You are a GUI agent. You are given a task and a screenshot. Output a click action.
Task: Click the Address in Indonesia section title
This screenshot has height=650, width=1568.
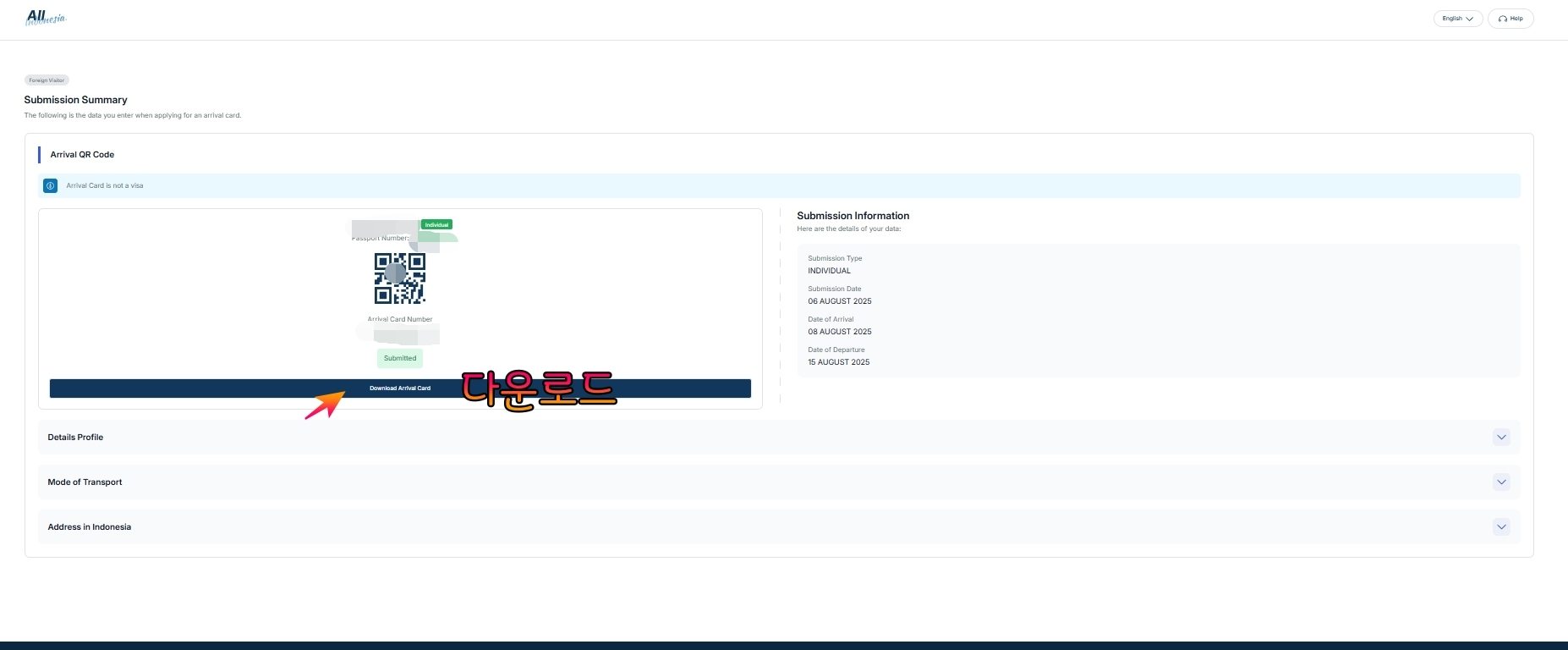(x=89, y=527)
